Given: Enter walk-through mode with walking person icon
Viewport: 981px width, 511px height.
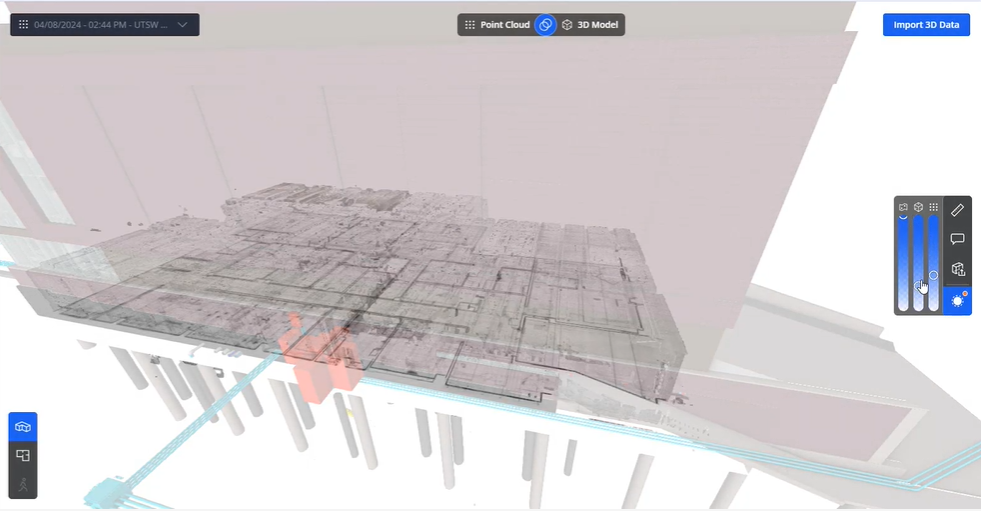Looking at the screenshot, I should [x=23, y=484].
